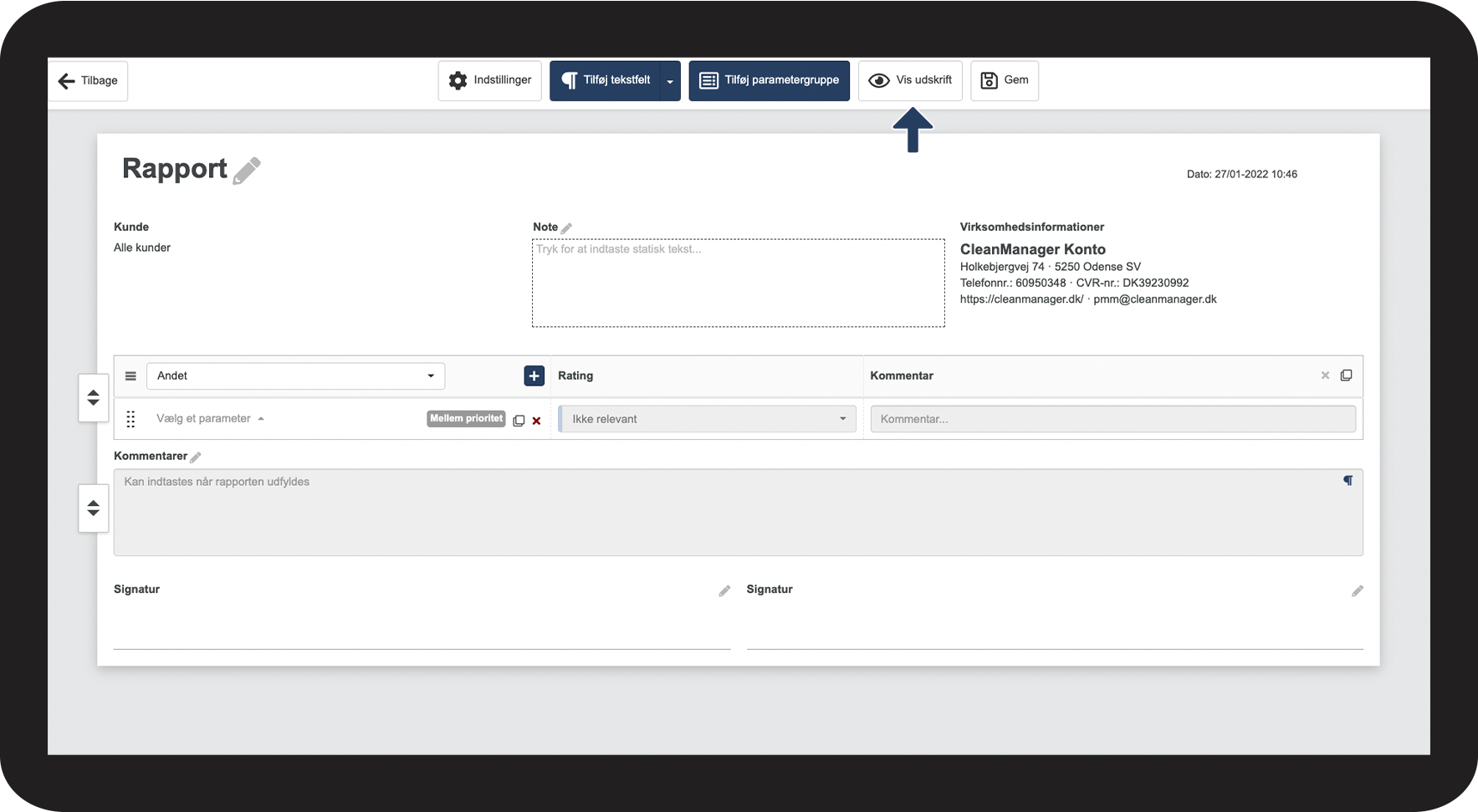Click the Mellem prioritet badge
The height and width of the screenshot is (812, 1478).
(x=467, y=419)
